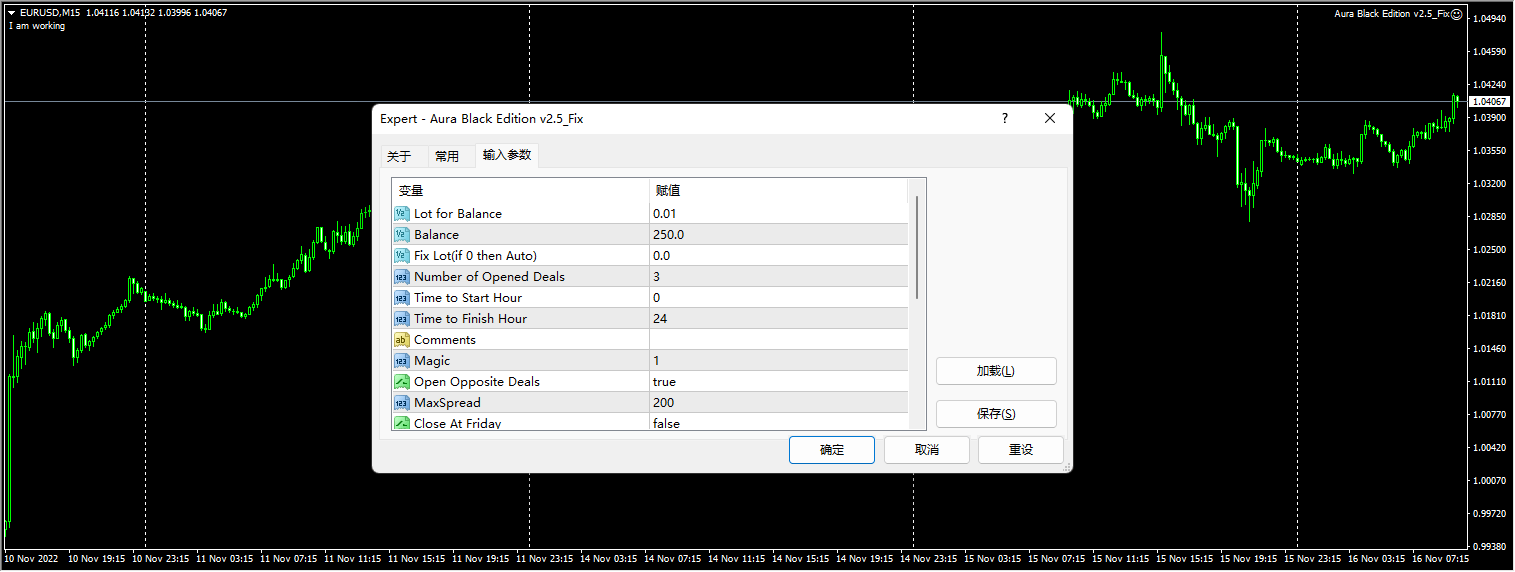This screenshot has height=572, width=1515.
Task: Click the Number of Opened Deals icon
Action: click(x=402, y=277)
